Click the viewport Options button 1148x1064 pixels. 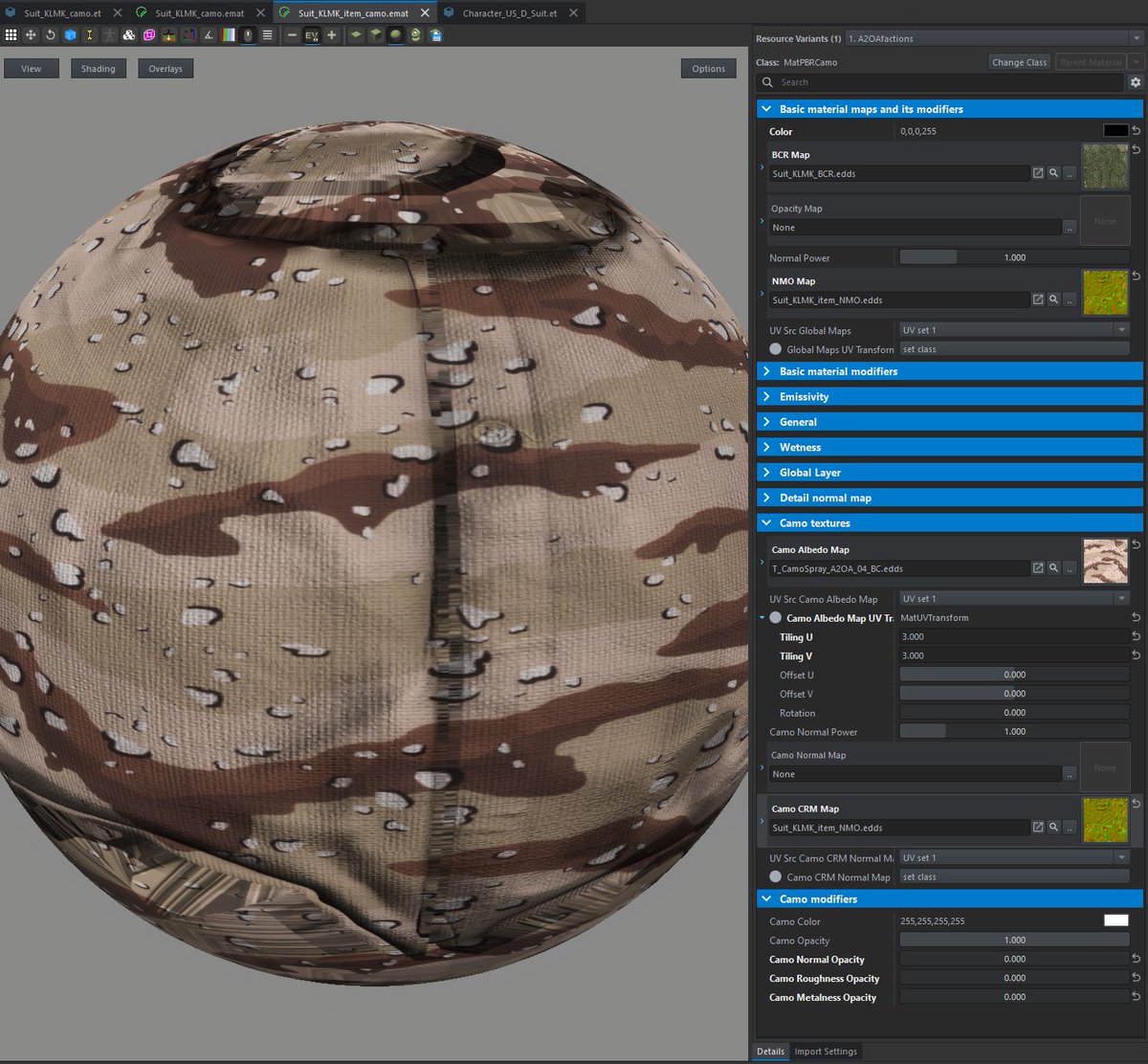pyautogui.click(x=709, y=69)
